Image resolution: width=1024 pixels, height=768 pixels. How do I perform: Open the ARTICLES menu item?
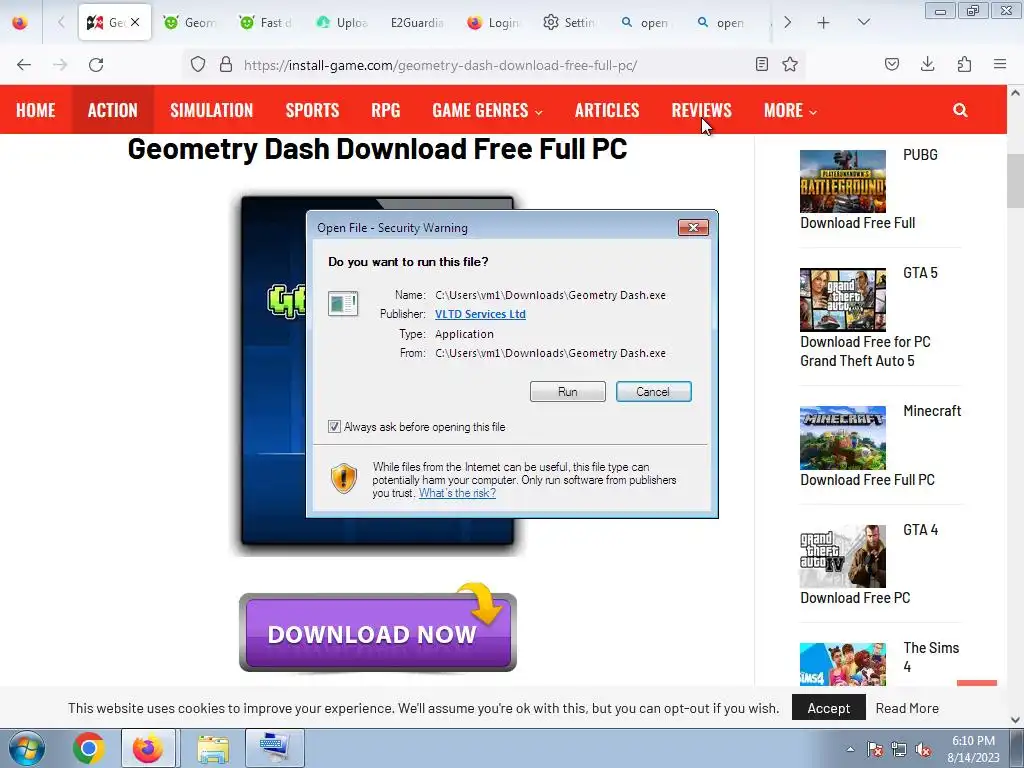pyautogui.click(x=607, y=110)
